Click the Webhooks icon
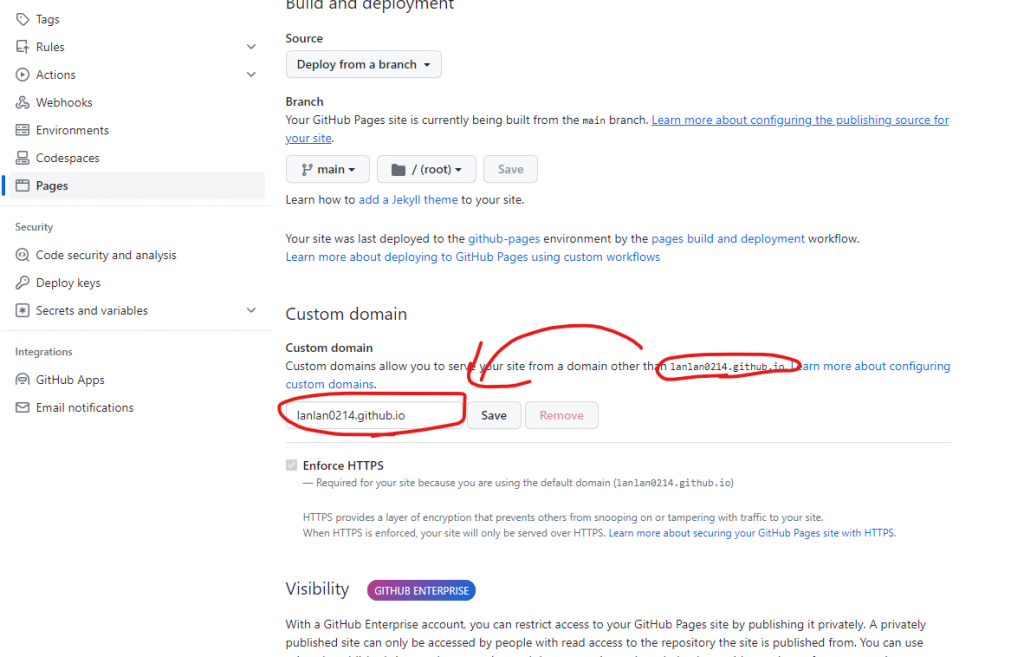The image size is (1024, 657). (22, 103)
